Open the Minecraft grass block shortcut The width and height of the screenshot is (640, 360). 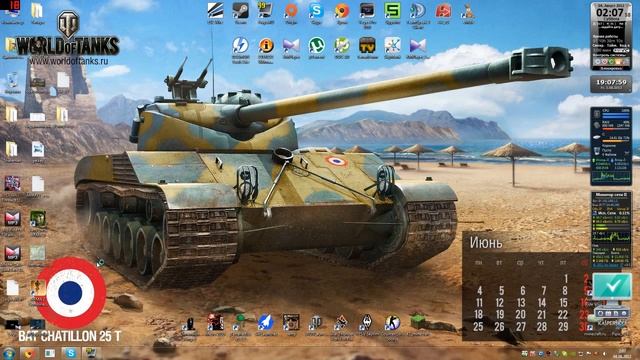(418, 322)
